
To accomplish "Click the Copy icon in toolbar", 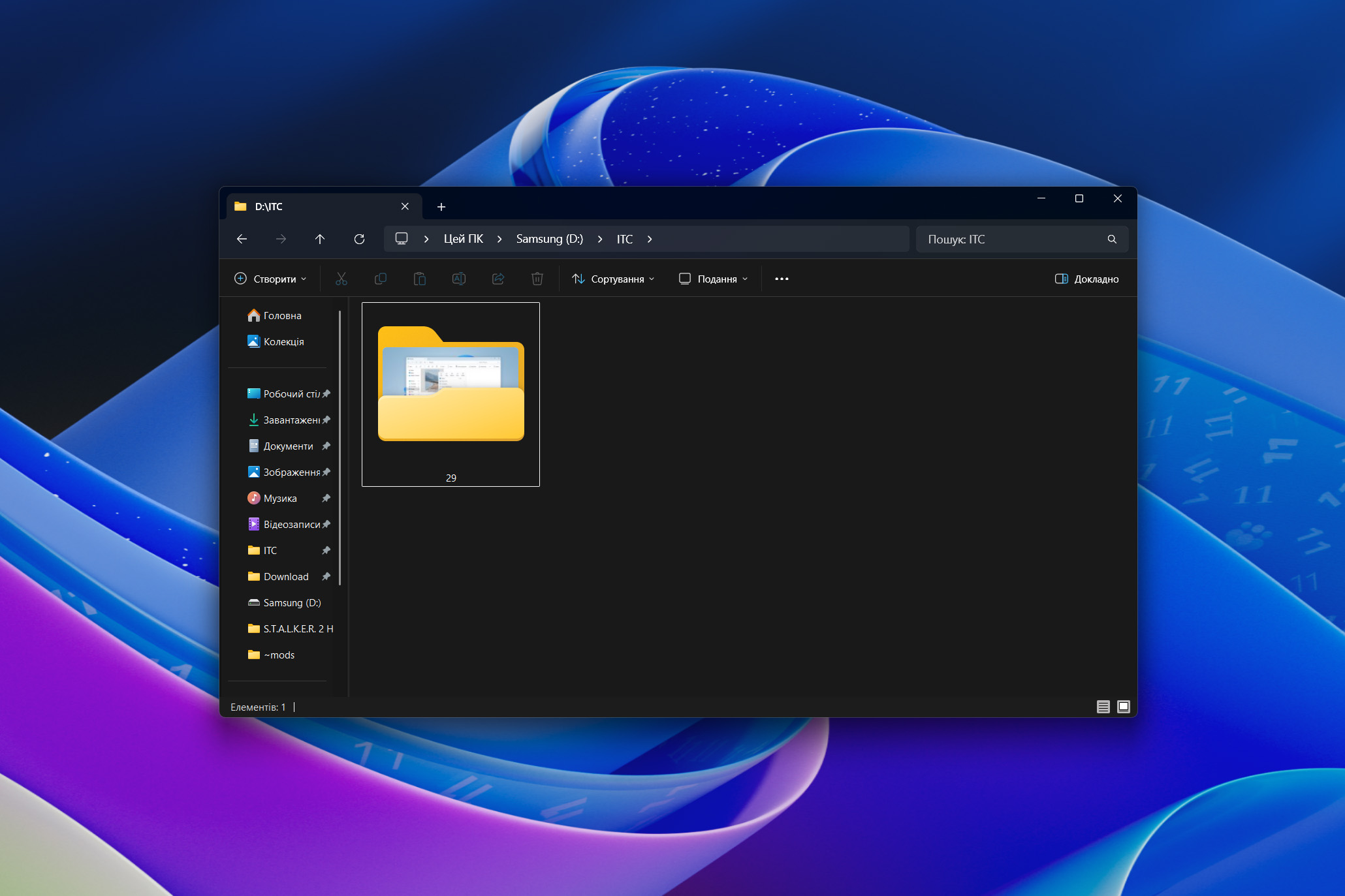I will click(380, 279).
